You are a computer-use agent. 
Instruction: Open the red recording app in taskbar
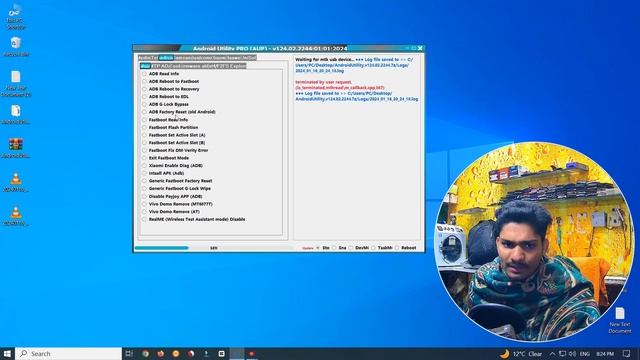click(x=252, y=353)
